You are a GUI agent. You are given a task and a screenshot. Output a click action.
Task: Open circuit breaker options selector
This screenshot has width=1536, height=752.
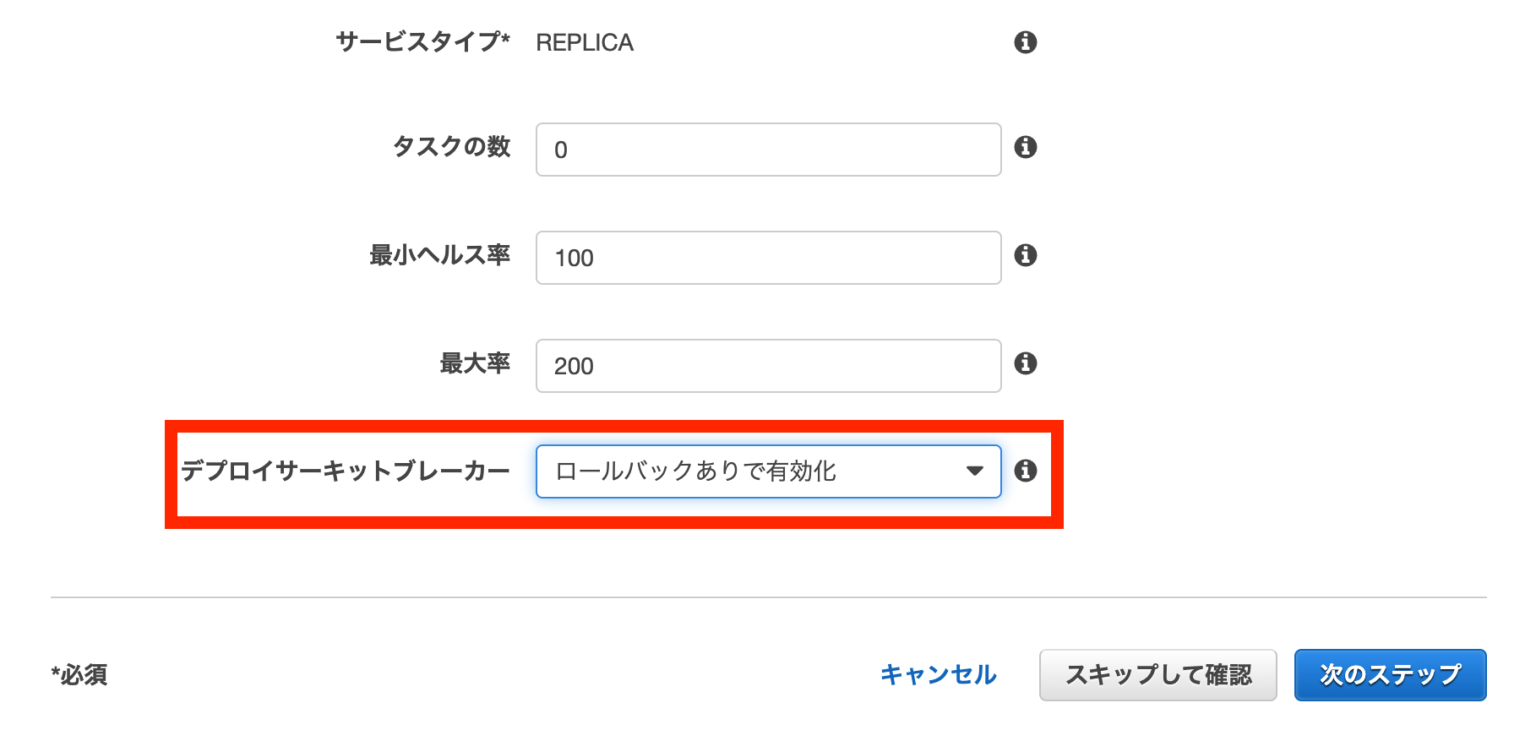click(x=768, y=471)
